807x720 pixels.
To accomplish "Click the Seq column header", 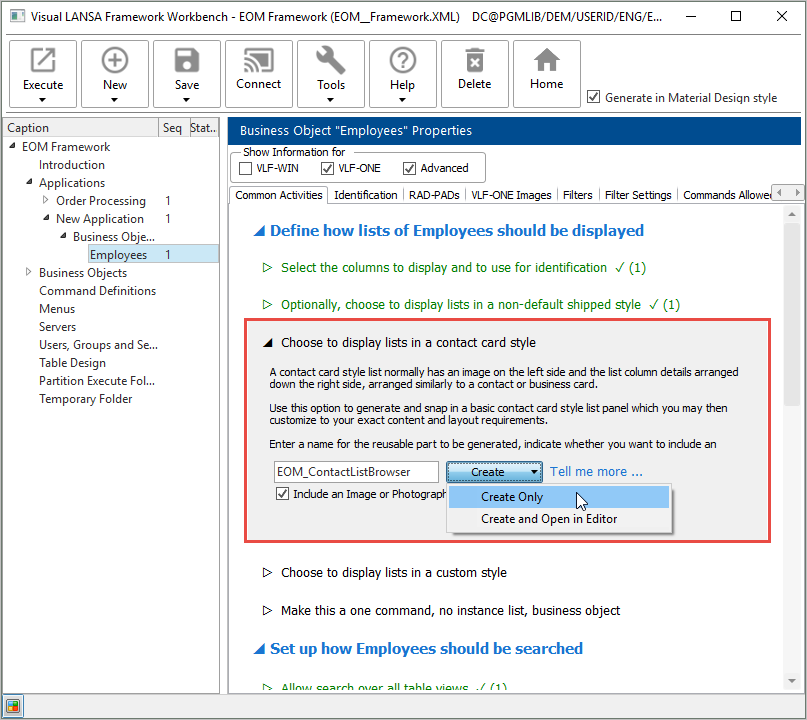I will point(172,128).
